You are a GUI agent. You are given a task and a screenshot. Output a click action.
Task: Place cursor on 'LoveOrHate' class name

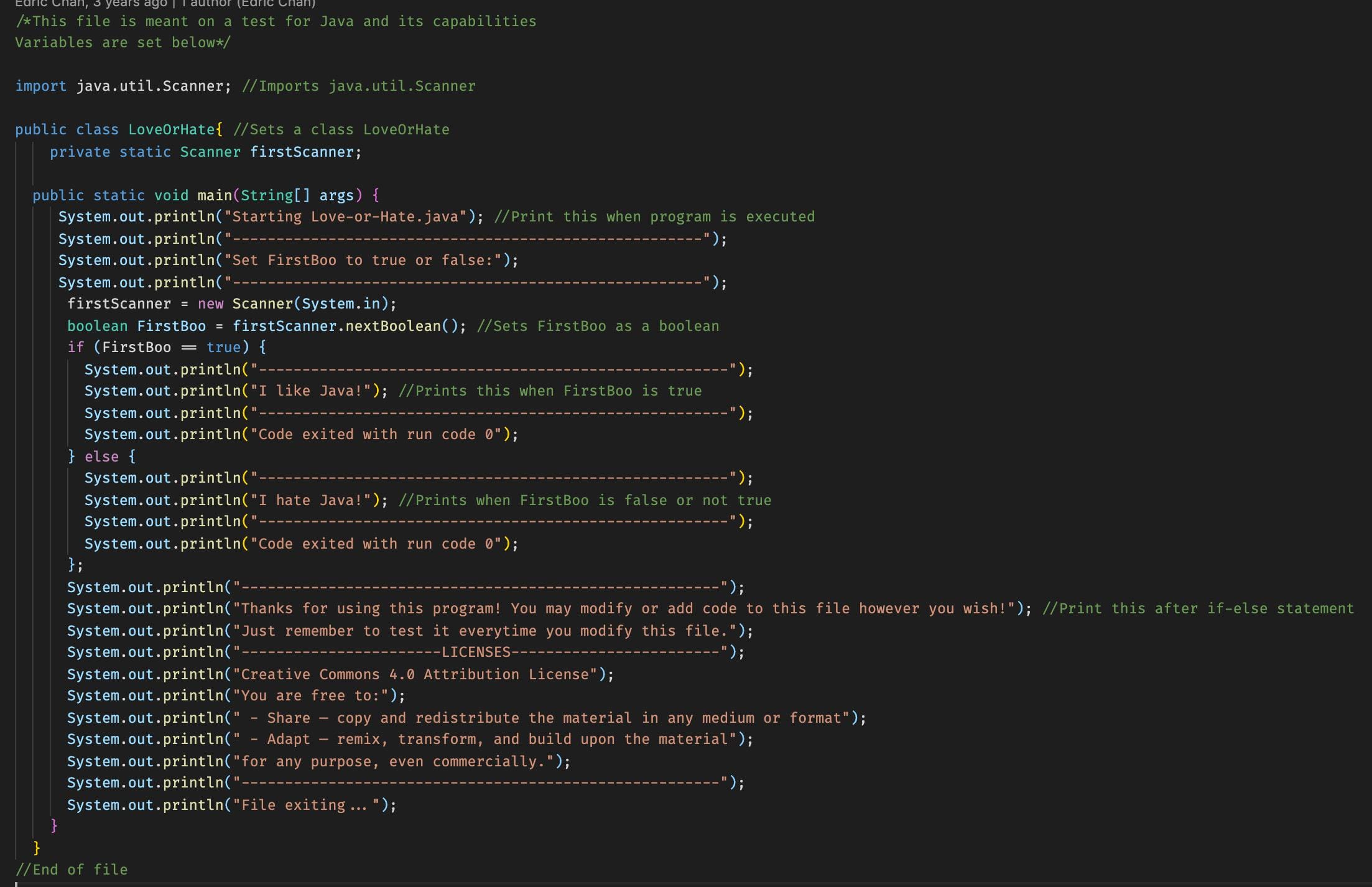pyautogui.click(x=171, y=129)
